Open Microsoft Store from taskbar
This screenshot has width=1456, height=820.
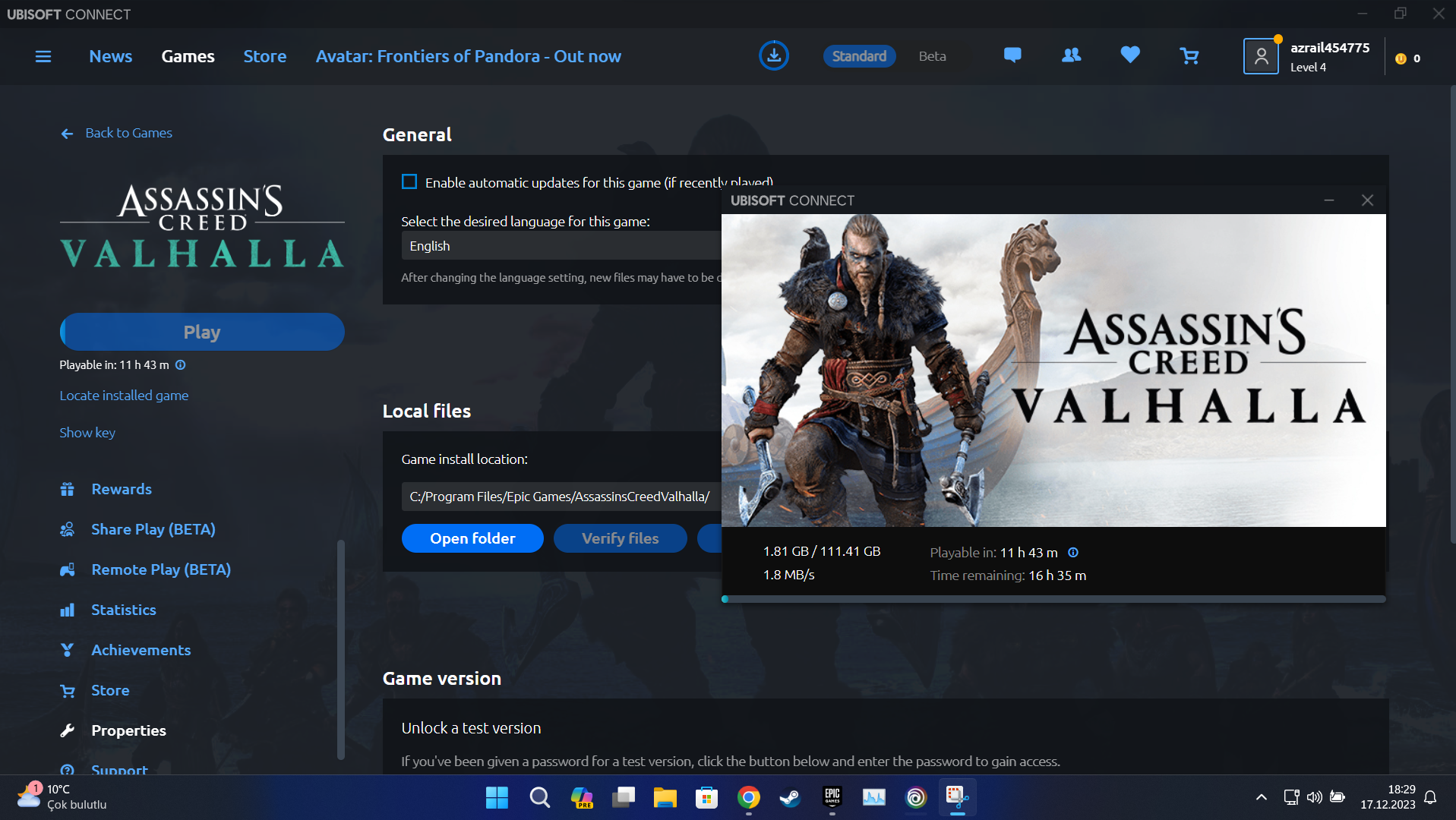tap(706, 797)
